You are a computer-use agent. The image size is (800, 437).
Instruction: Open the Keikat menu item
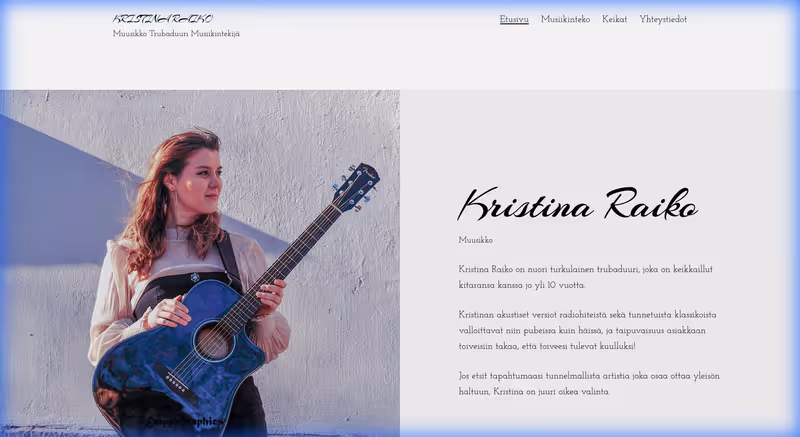614,19
